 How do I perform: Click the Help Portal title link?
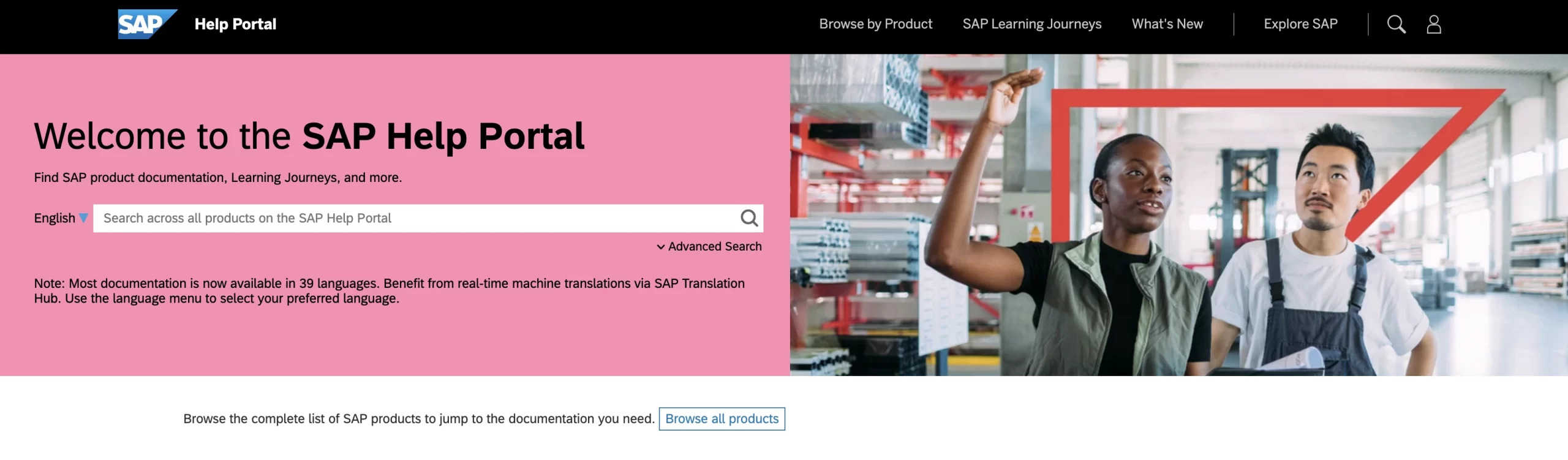pos(235,24)
